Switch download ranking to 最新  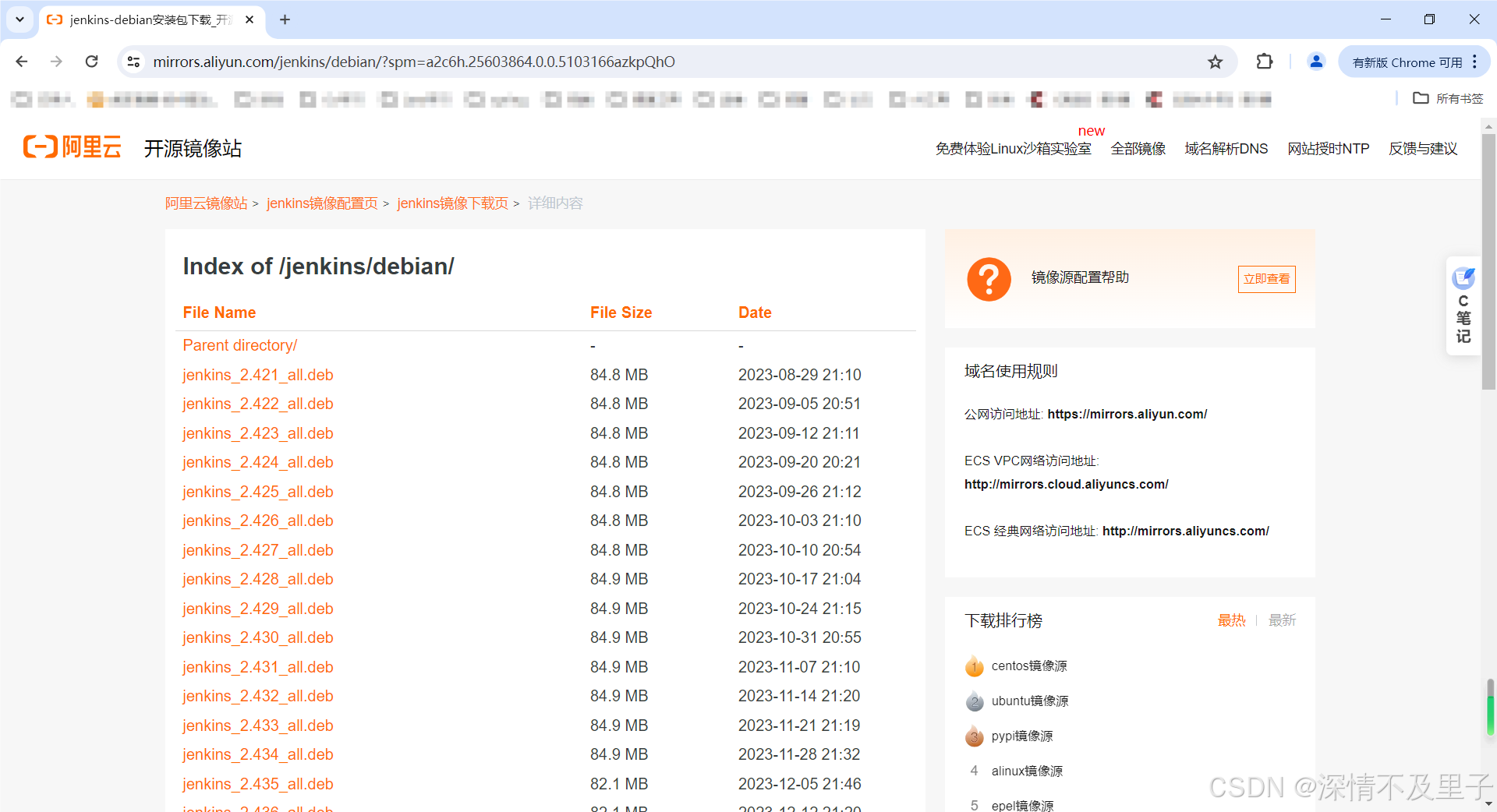(1282, 620)
